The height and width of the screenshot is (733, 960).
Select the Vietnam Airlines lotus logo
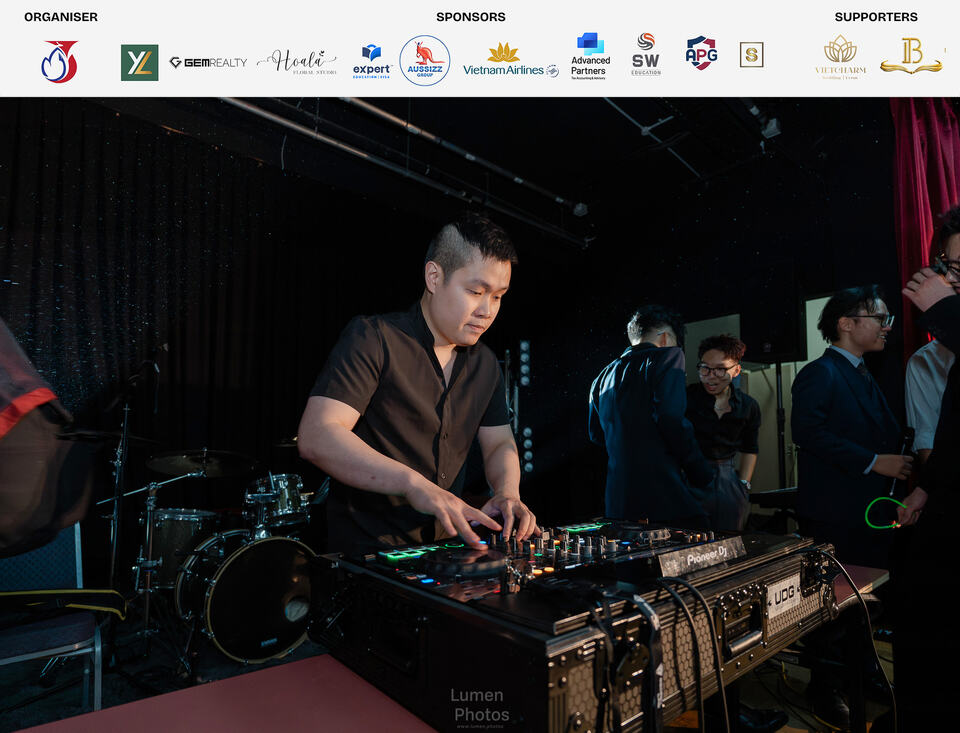pos(511,60)
